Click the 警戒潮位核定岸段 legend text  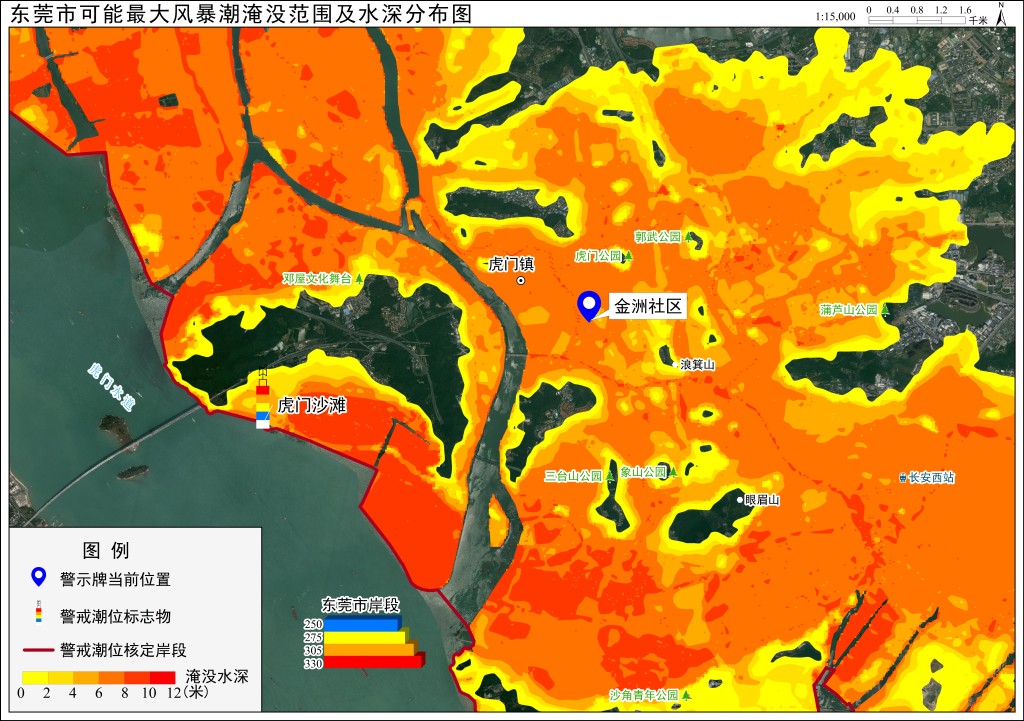123,650
